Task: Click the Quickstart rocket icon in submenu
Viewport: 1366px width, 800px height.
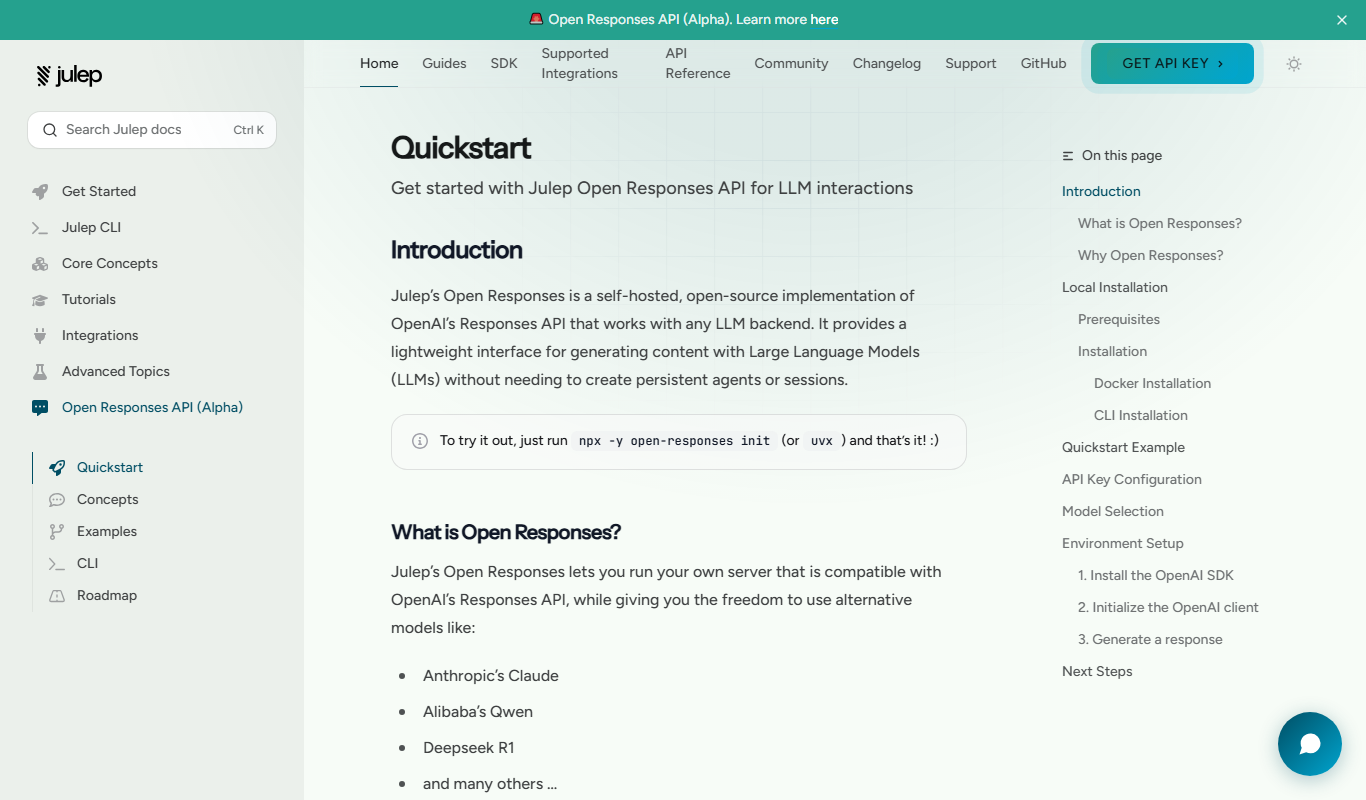Action: (57, 467)
